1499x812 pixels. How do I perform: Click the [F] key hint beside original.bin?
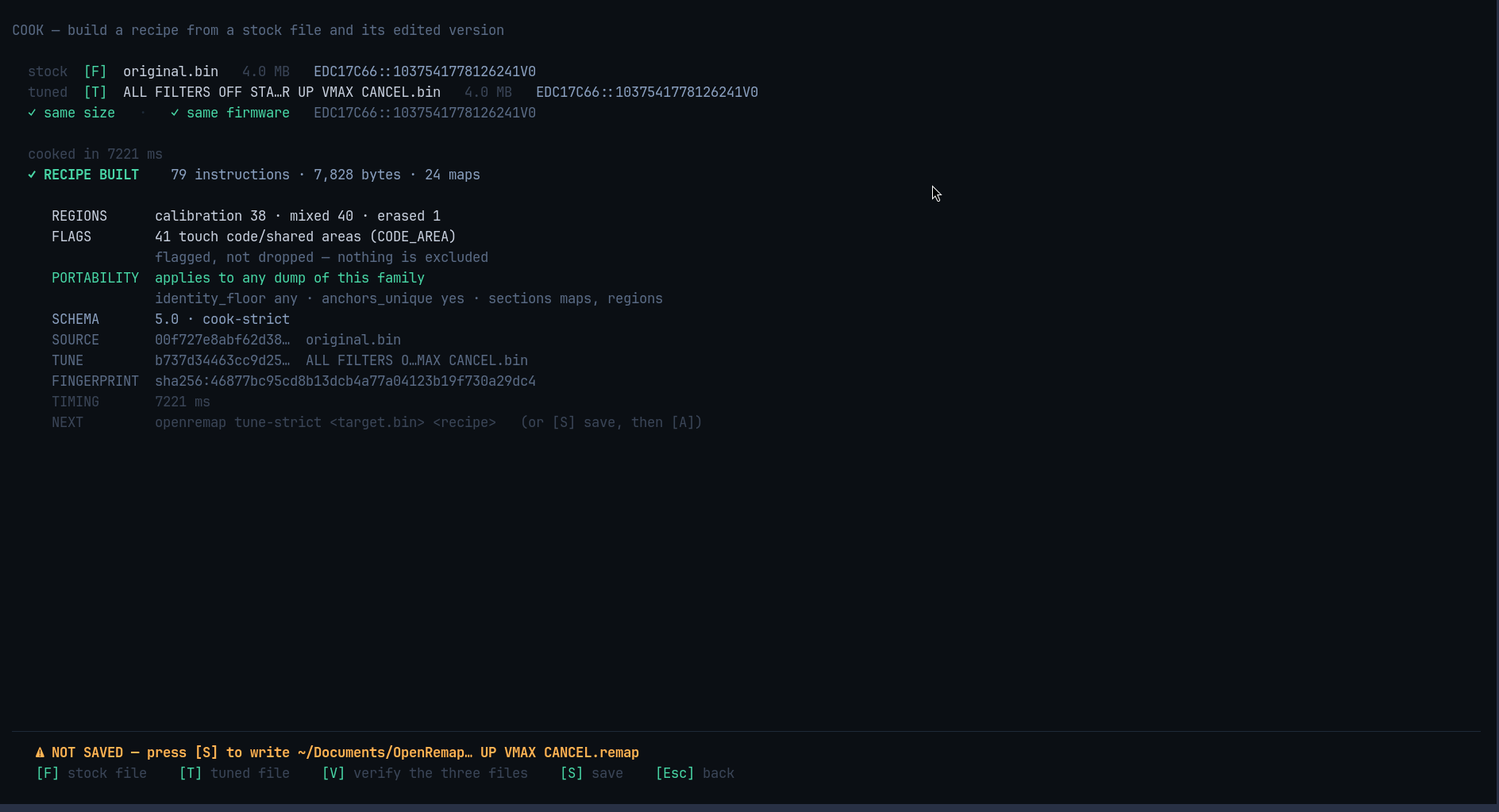(95, 71)
